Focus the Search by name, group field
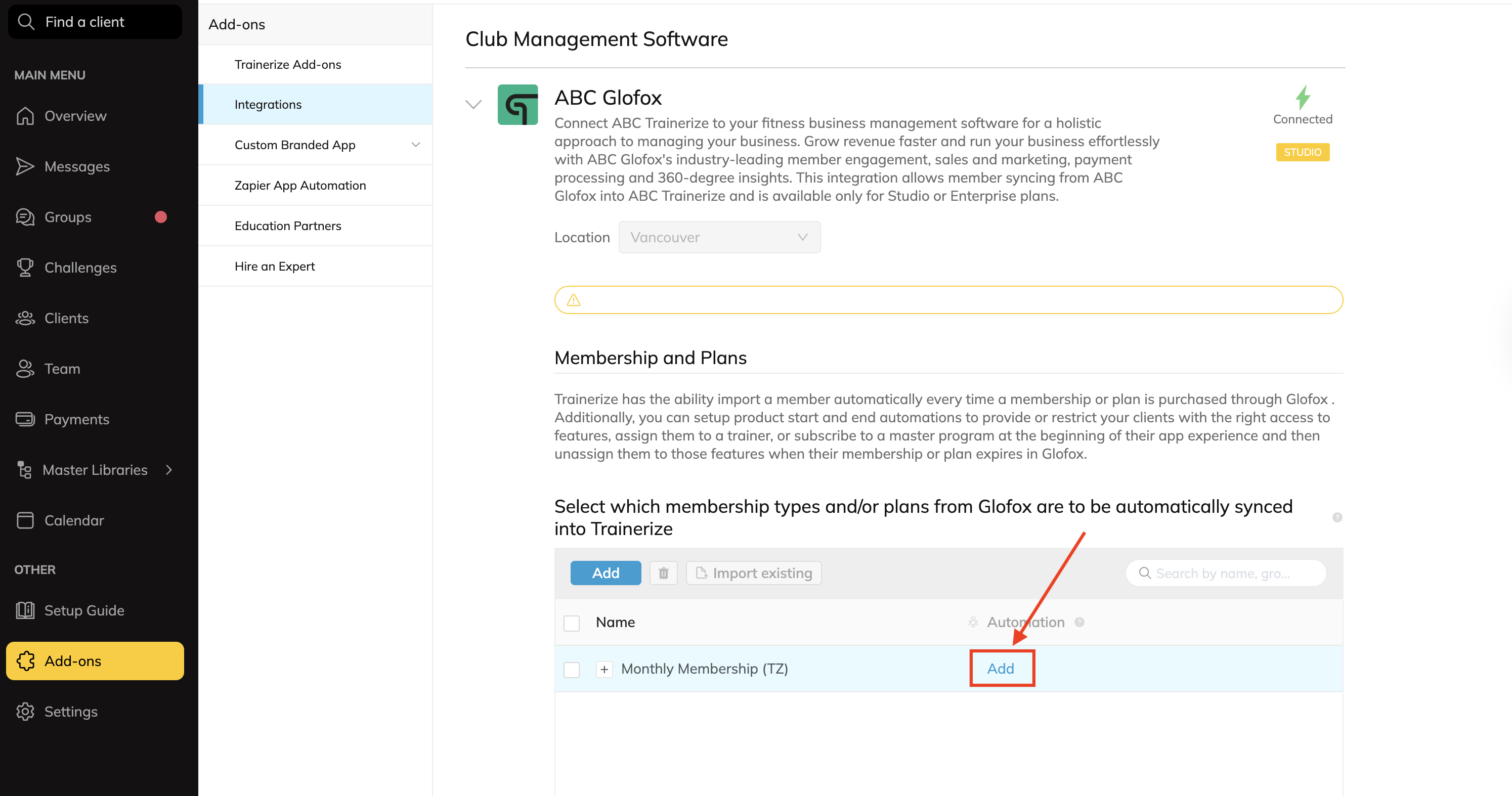1512x796 pixels. 1226,573
